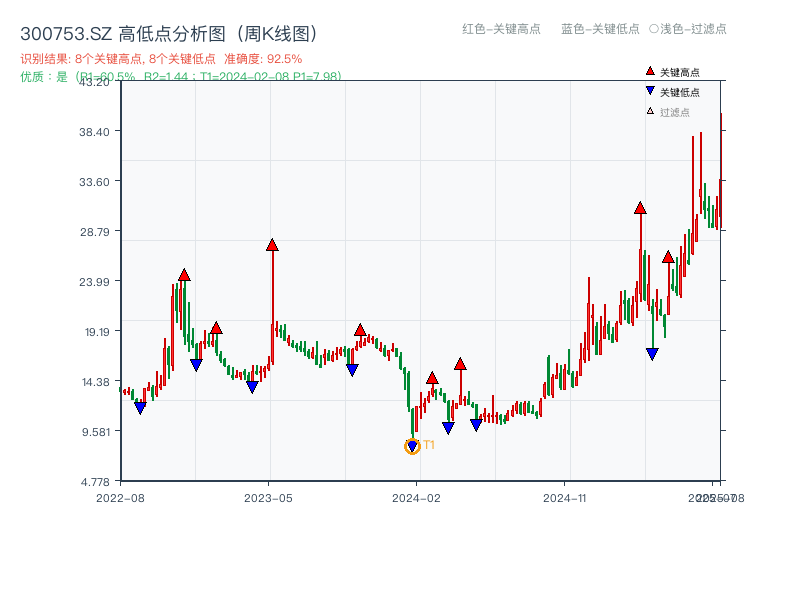
Task: Click the hollow 过滤点 triangle icon in the legend box
Action: [x=649, y=111]
